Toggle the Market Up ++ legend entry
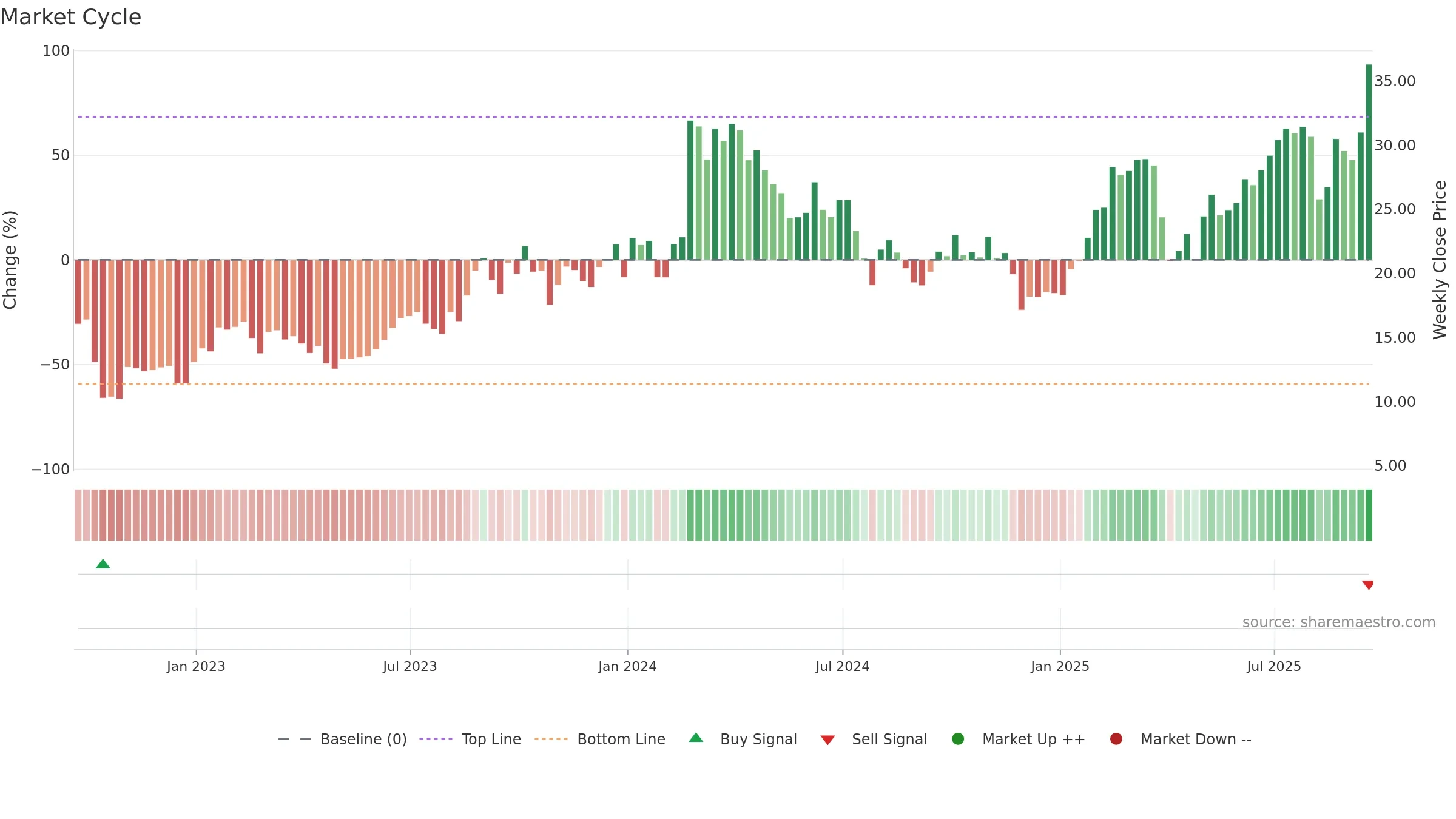 tap(1019, 739)
